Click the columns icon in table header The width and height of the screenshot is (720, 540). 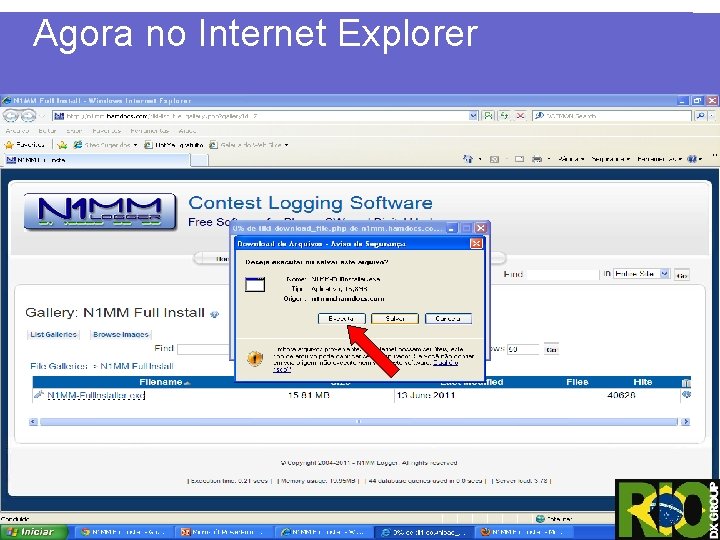pos(686,382)
